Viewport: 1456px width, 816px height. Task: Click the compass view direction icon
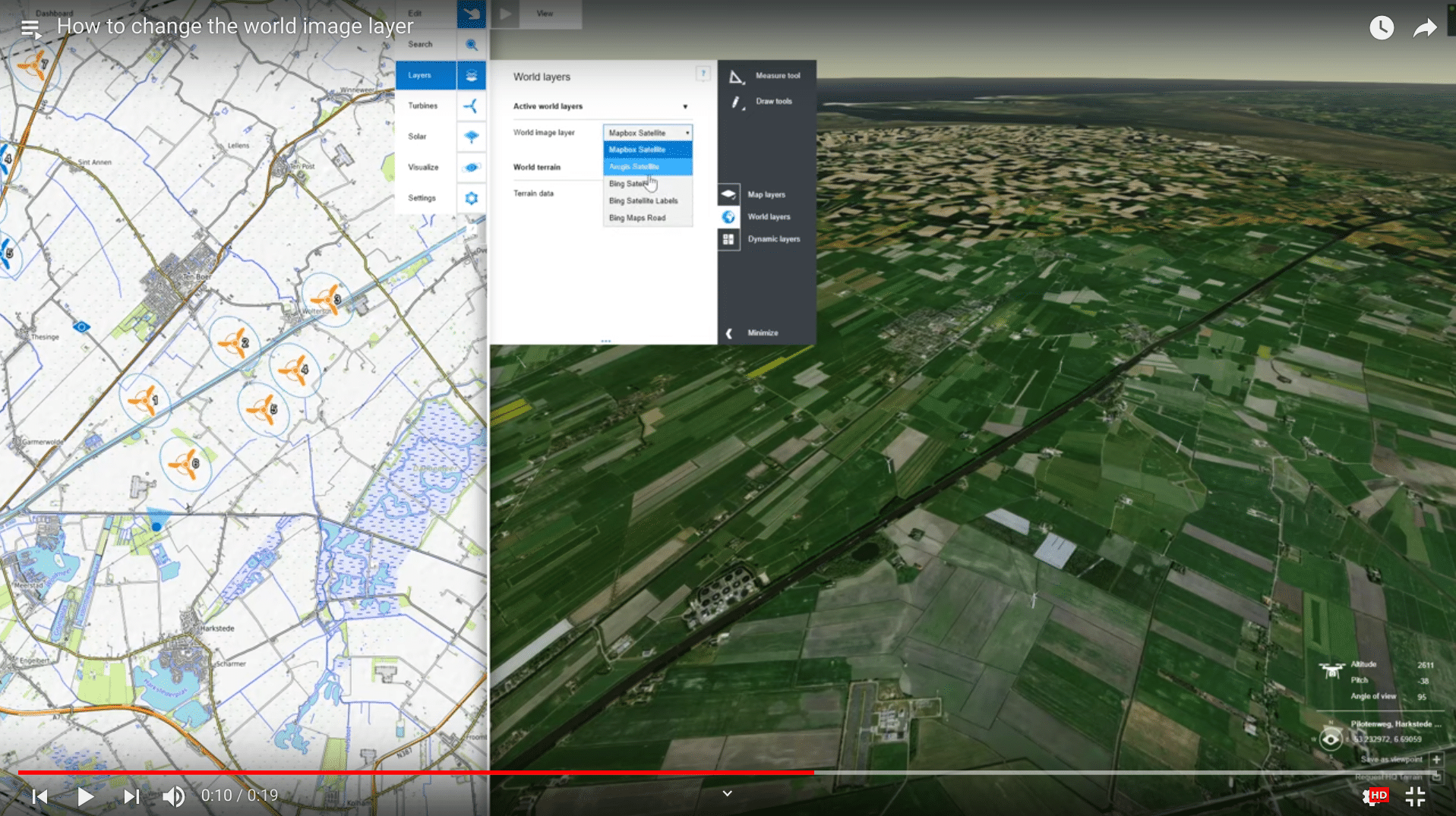coord(1331,738)
